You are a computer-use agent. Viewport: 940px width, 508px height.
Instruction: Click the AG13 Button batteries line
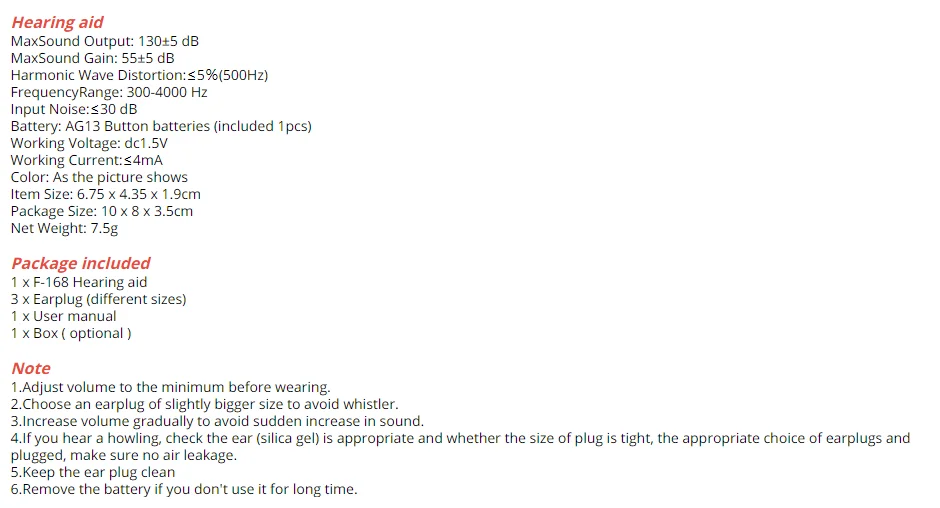tap(161, 126)
